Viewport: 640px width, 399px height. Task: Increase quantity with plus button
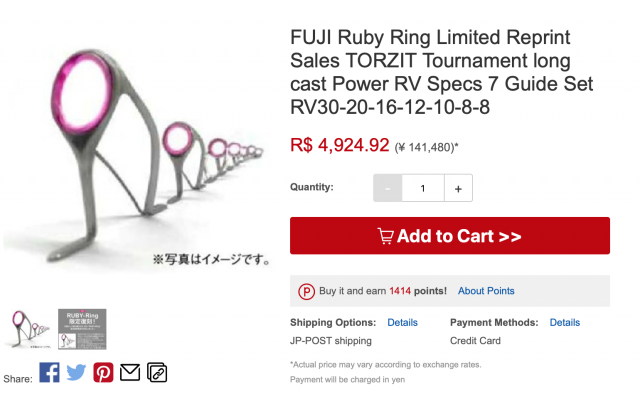point(458,188)
